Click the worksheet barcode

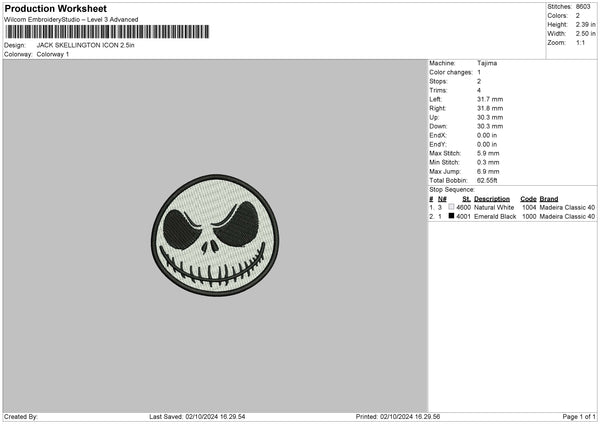107,32
